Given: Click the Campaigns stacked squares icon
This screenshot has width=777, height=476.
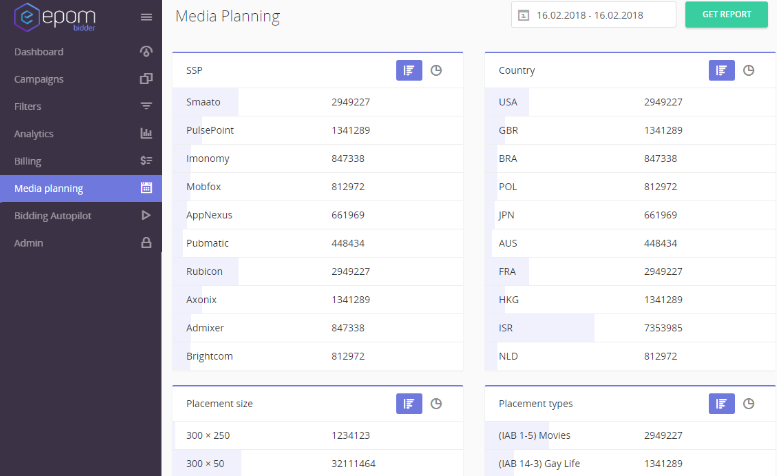Looking at the screenshot, I should [x=146, y=79].
